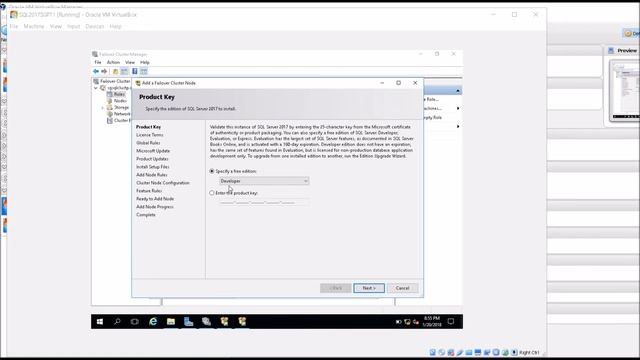Click Microsoft Update in wizard steps
640x360 pixels.
pos(153,151)
